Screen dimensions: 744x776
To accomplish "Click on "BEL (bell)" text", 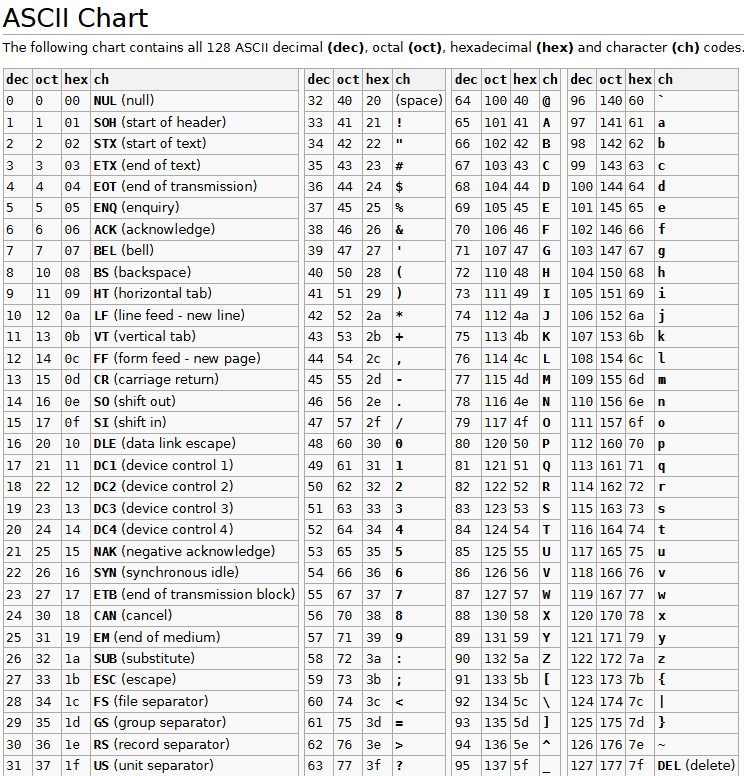I will tap(124, 251).
